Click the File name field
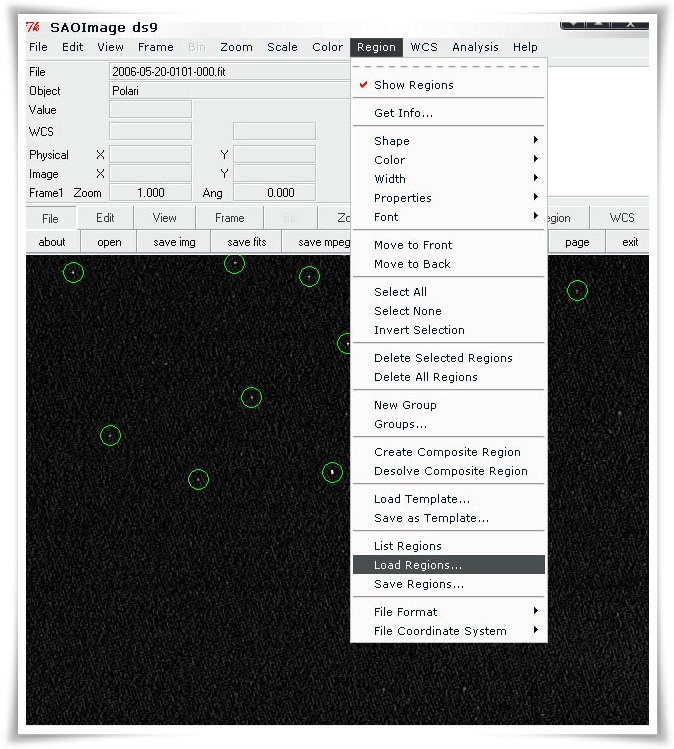Image resolution: width=674 pixels, height=749 pixels. tap(228, 72)
